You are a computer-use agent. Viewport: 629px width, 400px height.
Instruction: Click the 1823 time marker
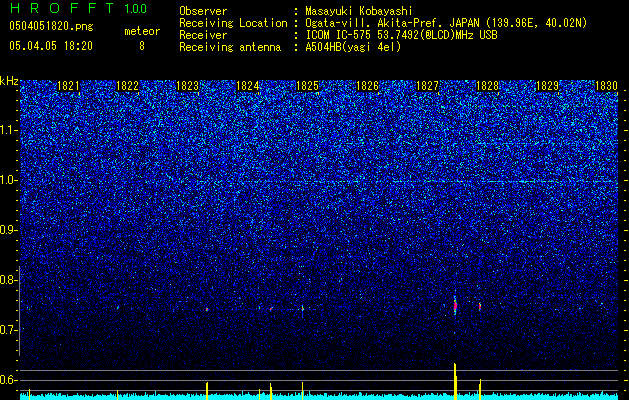tap(188, 86)
